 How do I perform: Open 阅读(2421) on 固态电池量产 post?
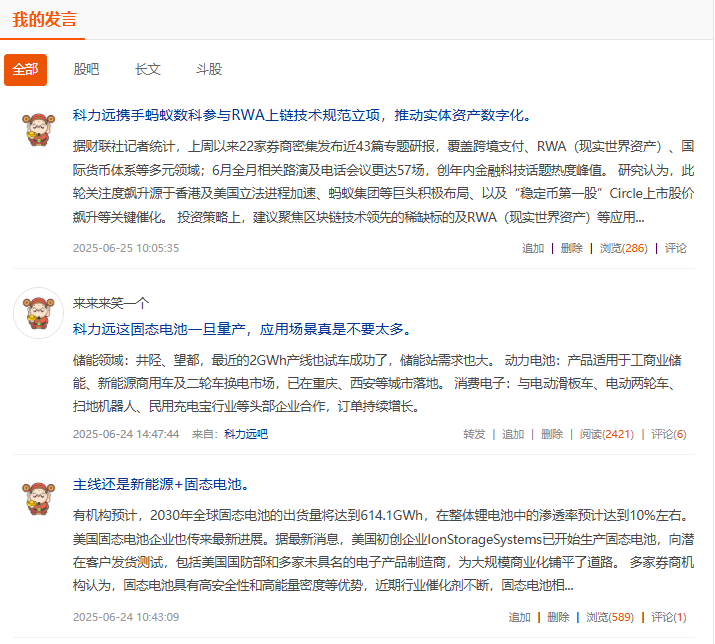pos(607,434)
